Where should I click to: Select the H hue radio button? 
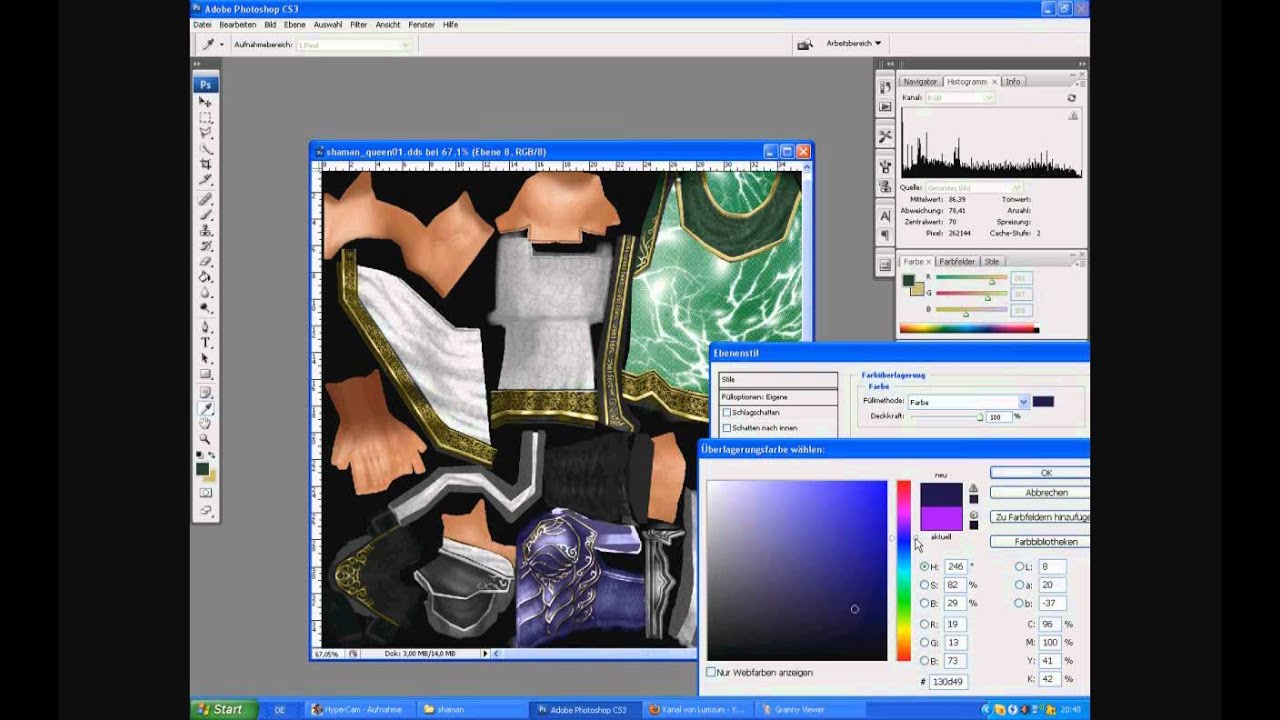(924, 567)
